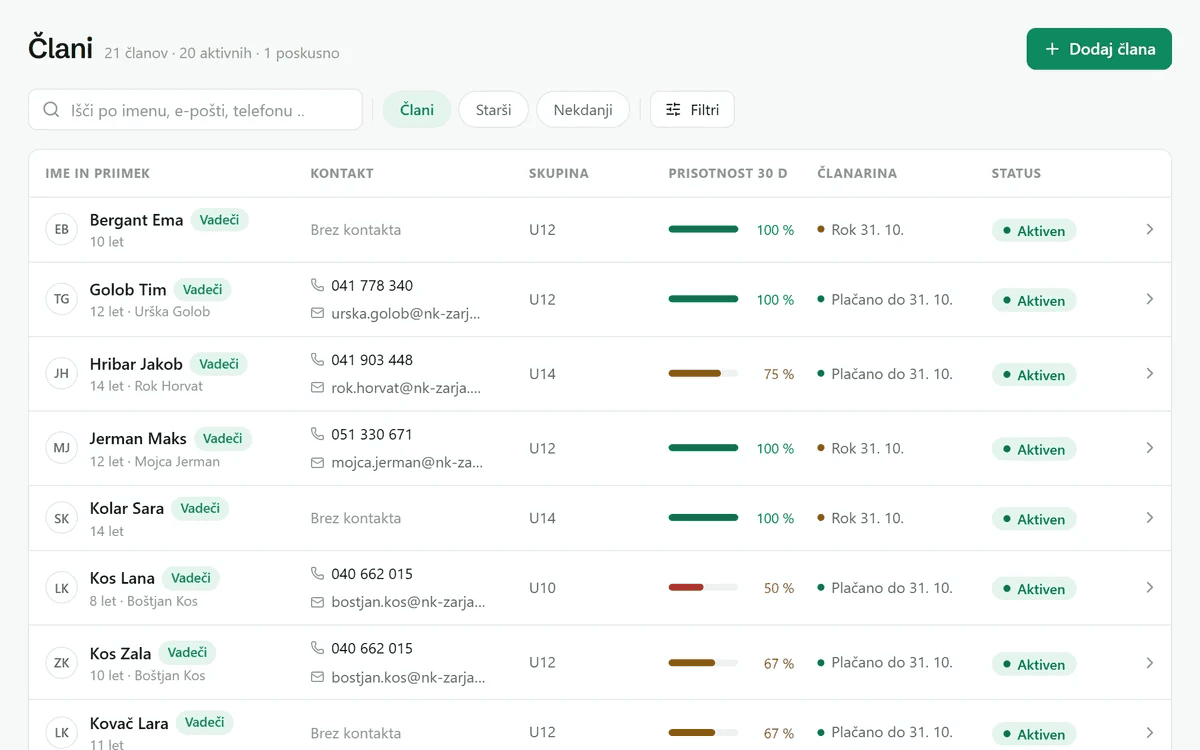Click the ZK avatar for Kos Zala
1200x750 pixels.
62,663
